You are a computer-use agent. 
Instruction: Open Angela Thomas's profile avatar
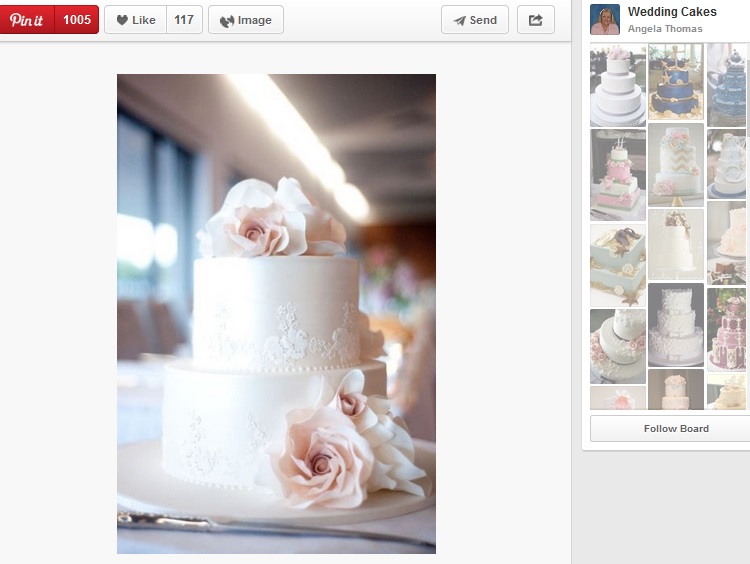[x=605, y=20]
